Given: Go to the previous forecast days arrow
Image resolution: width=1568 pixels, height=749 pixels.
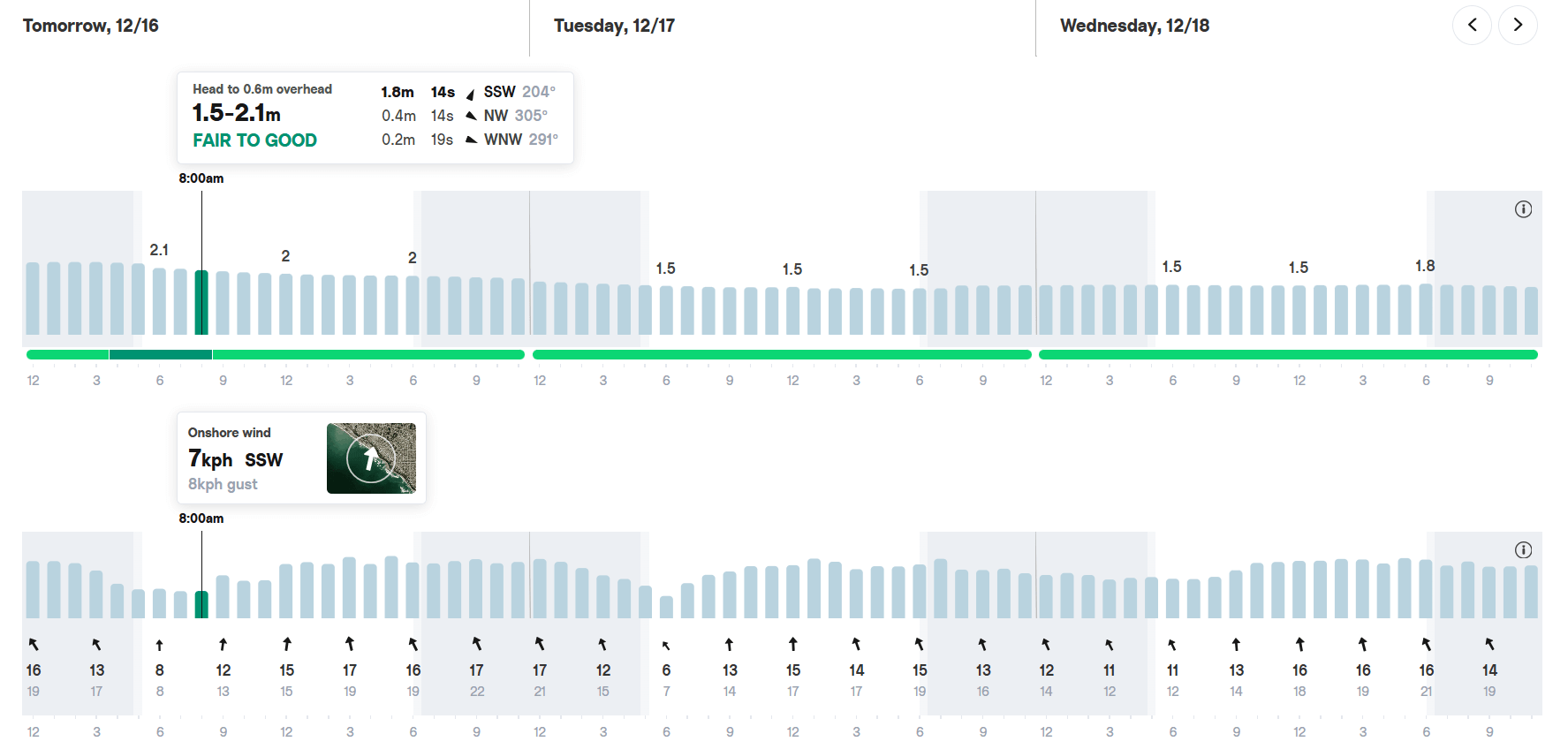Looking at the screenshot, I should tap(1472, 25).
